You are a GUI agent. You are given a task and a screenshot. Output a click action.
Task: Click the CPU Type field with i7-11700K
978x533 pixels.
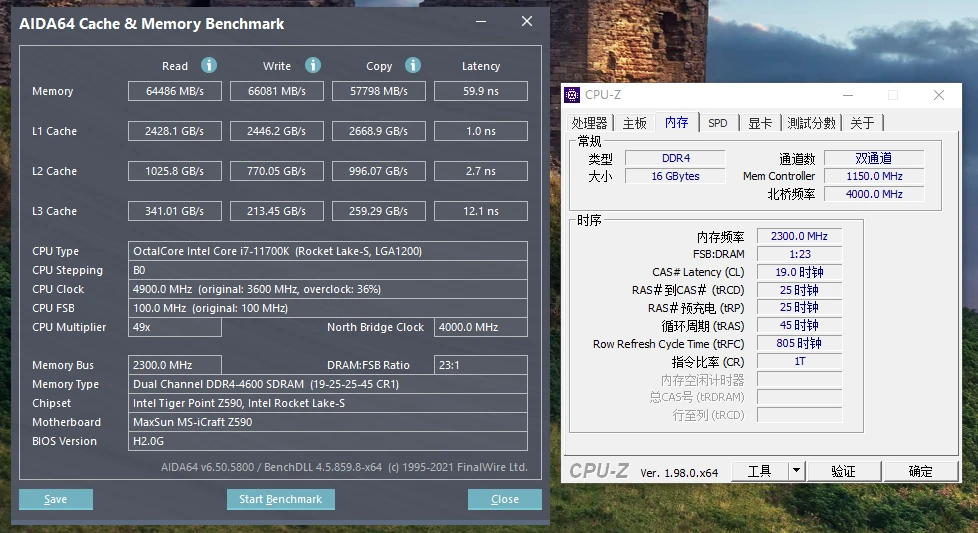tap(328, 251)
